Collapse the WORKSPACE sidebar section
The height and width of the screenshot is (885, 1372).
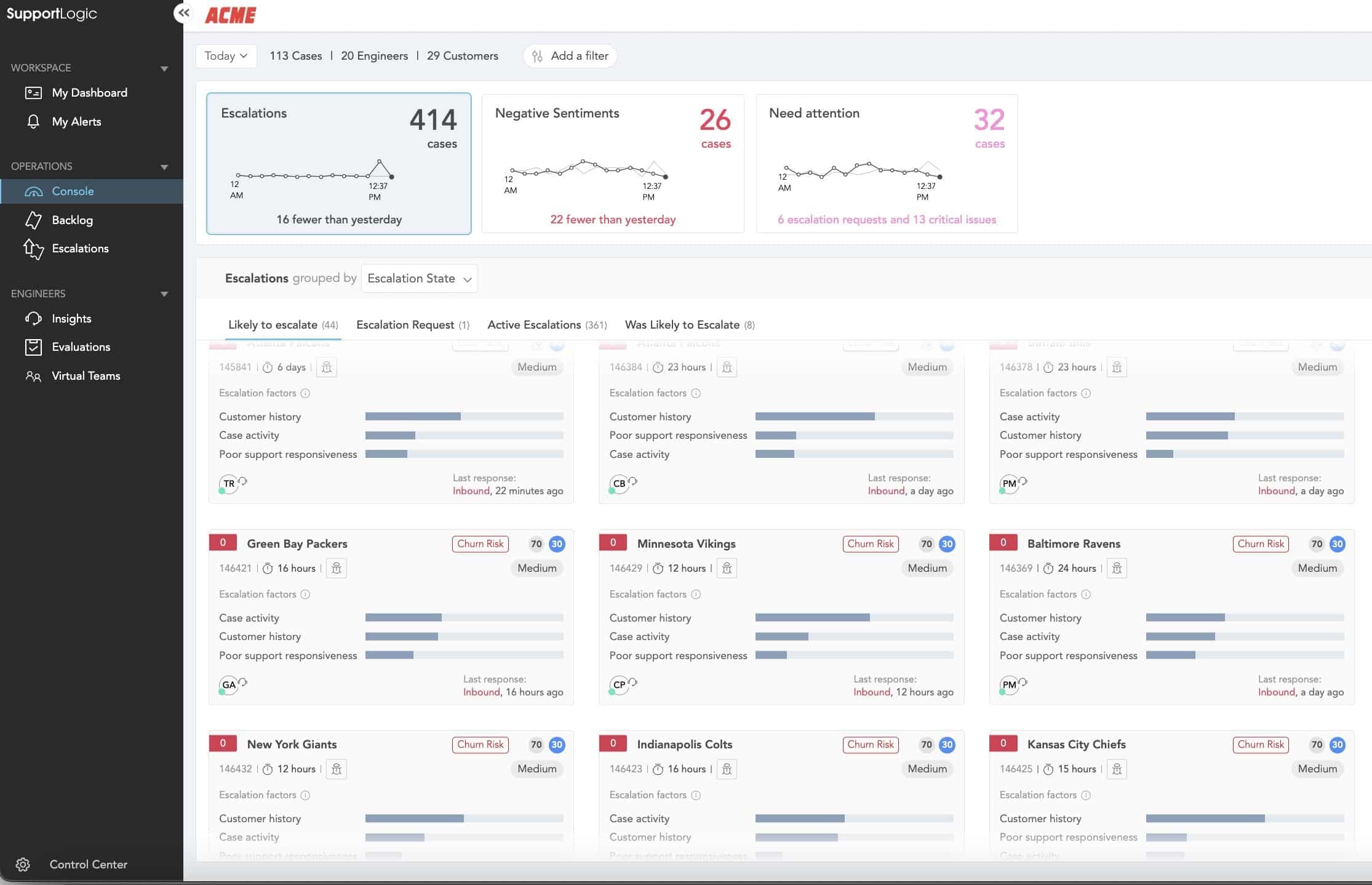[x=164, y=68]
